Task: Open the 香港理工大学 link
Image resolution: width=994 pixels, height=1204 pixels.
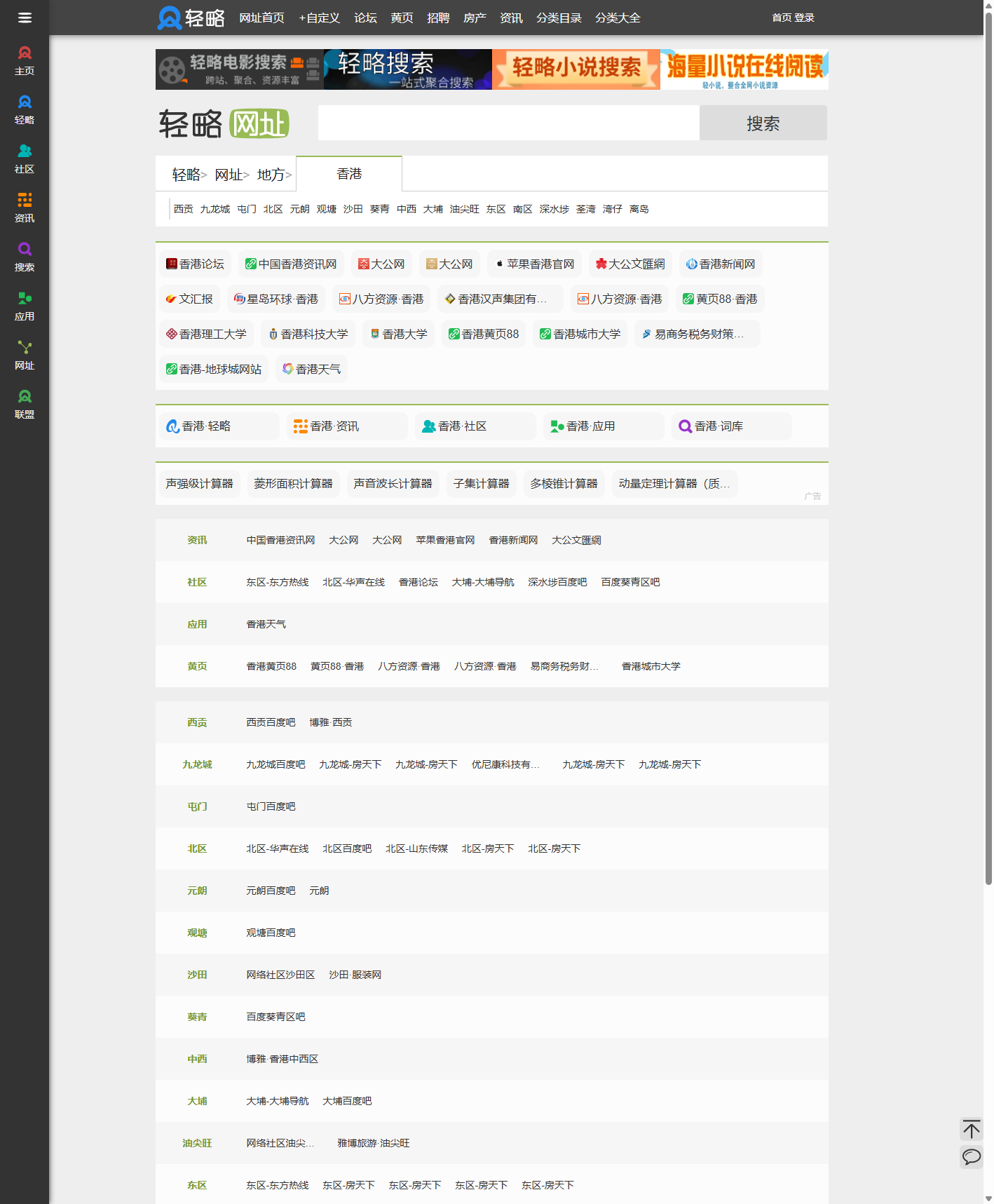Action: 206,334
